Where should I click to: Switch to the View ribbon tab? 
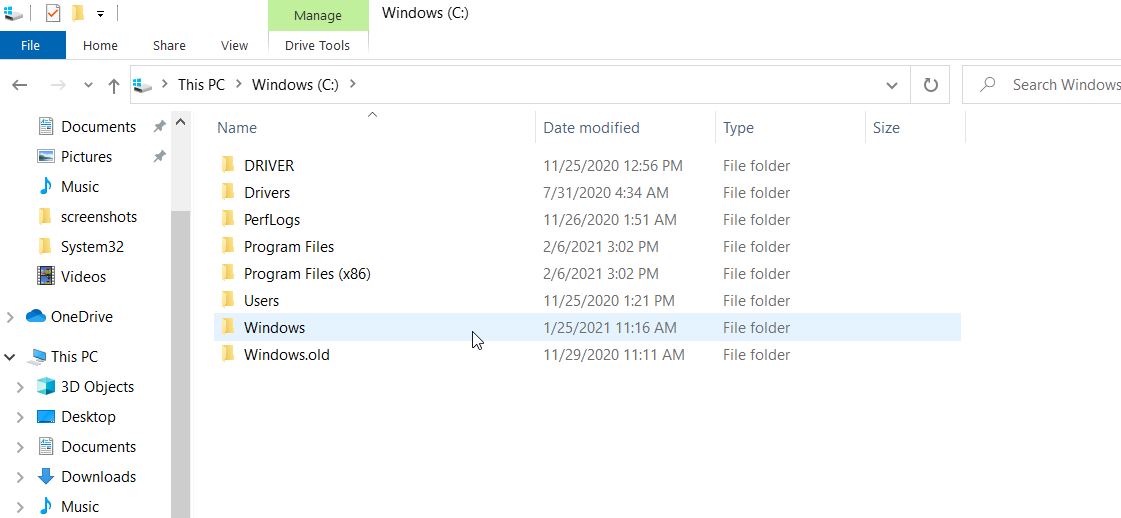pos(234,45)
